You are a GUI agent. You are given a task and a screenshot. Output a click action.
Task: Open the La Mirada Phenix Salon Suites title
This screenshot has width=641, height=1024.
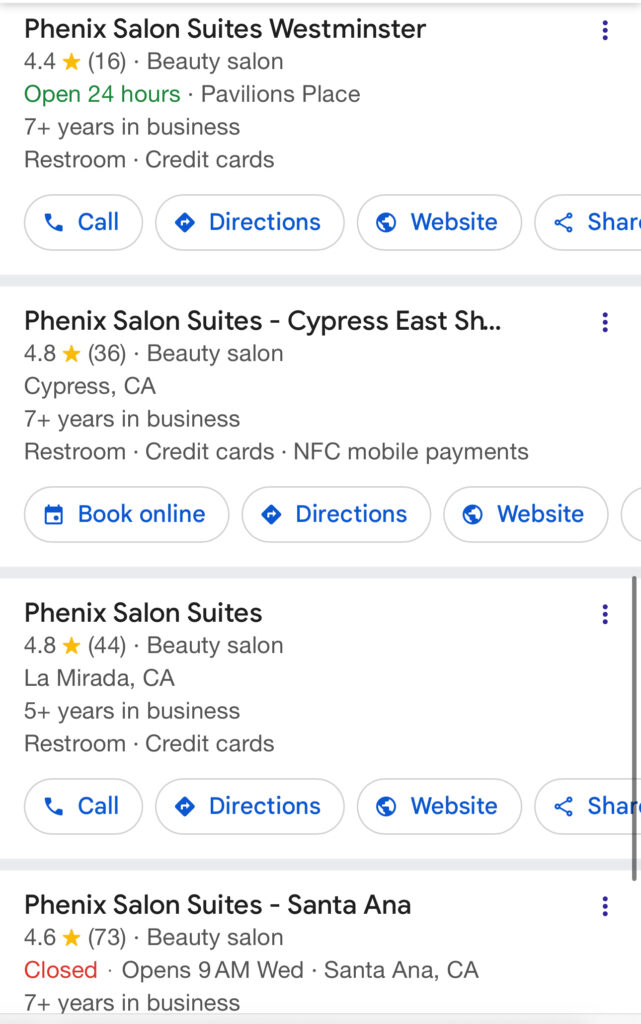pos(143,613)
